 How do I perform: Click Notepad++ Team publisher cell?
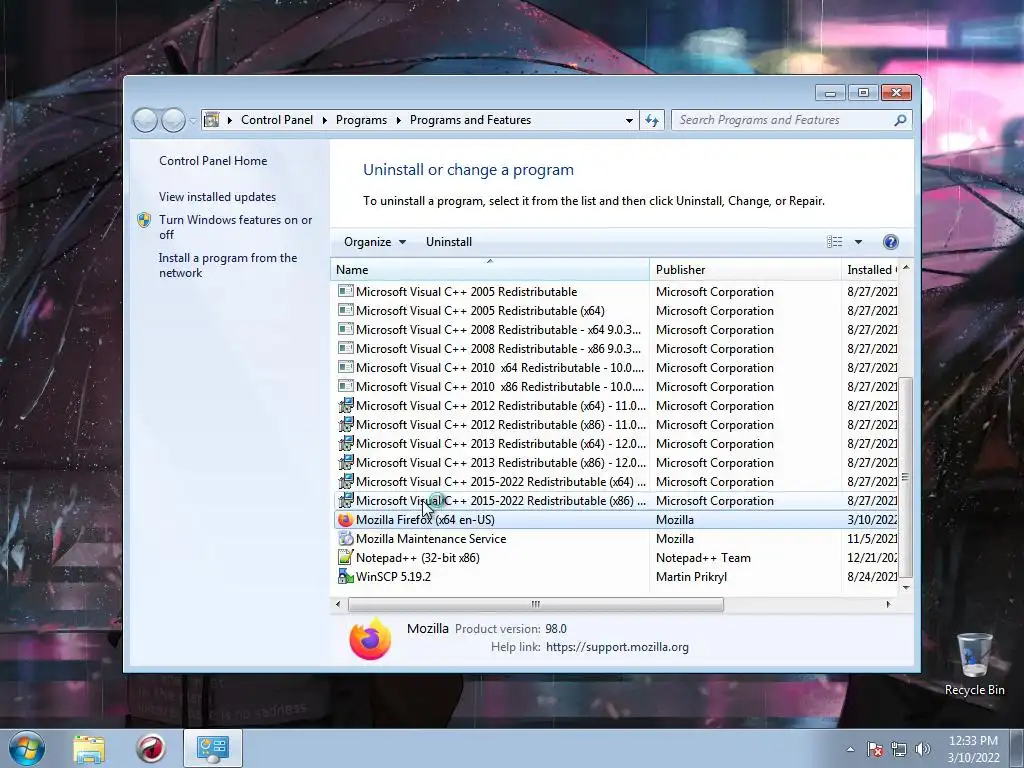point(703,558)
